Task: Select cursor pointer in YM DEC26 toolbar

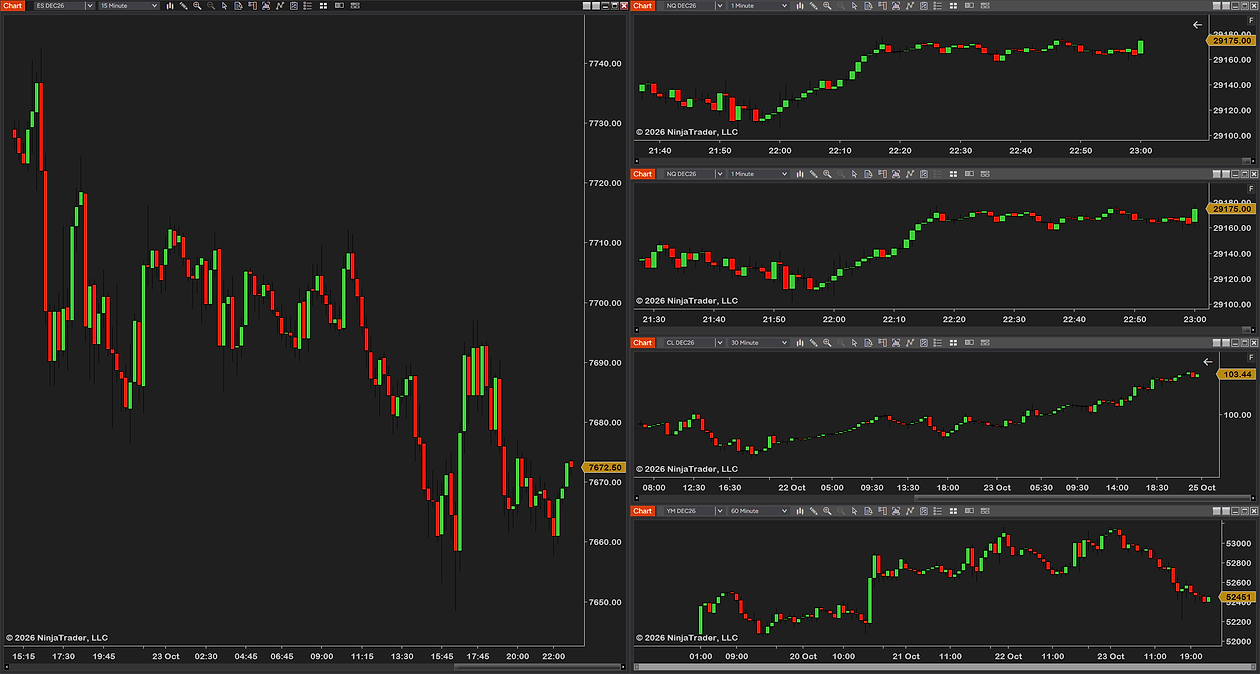Action: (854, 511)
